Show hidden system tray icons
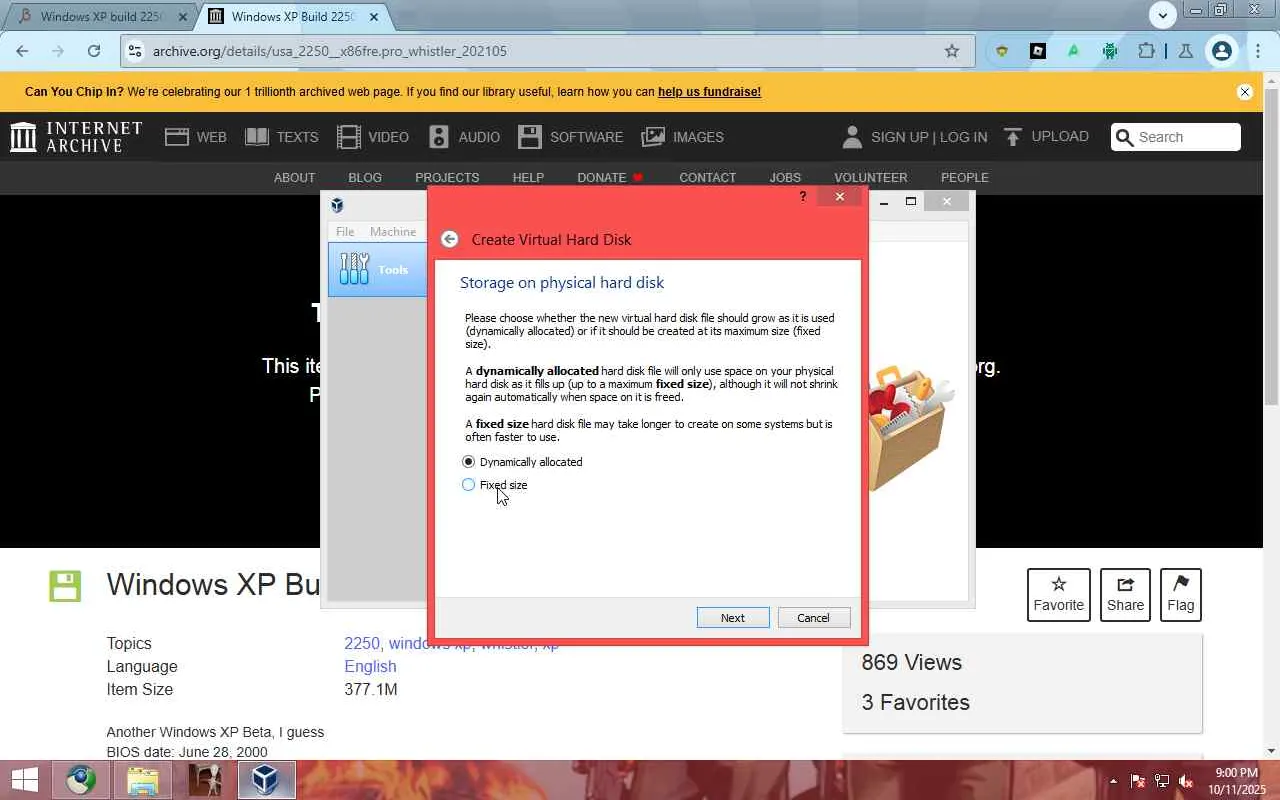The image size is (1280, 800). pos(1113,781)
